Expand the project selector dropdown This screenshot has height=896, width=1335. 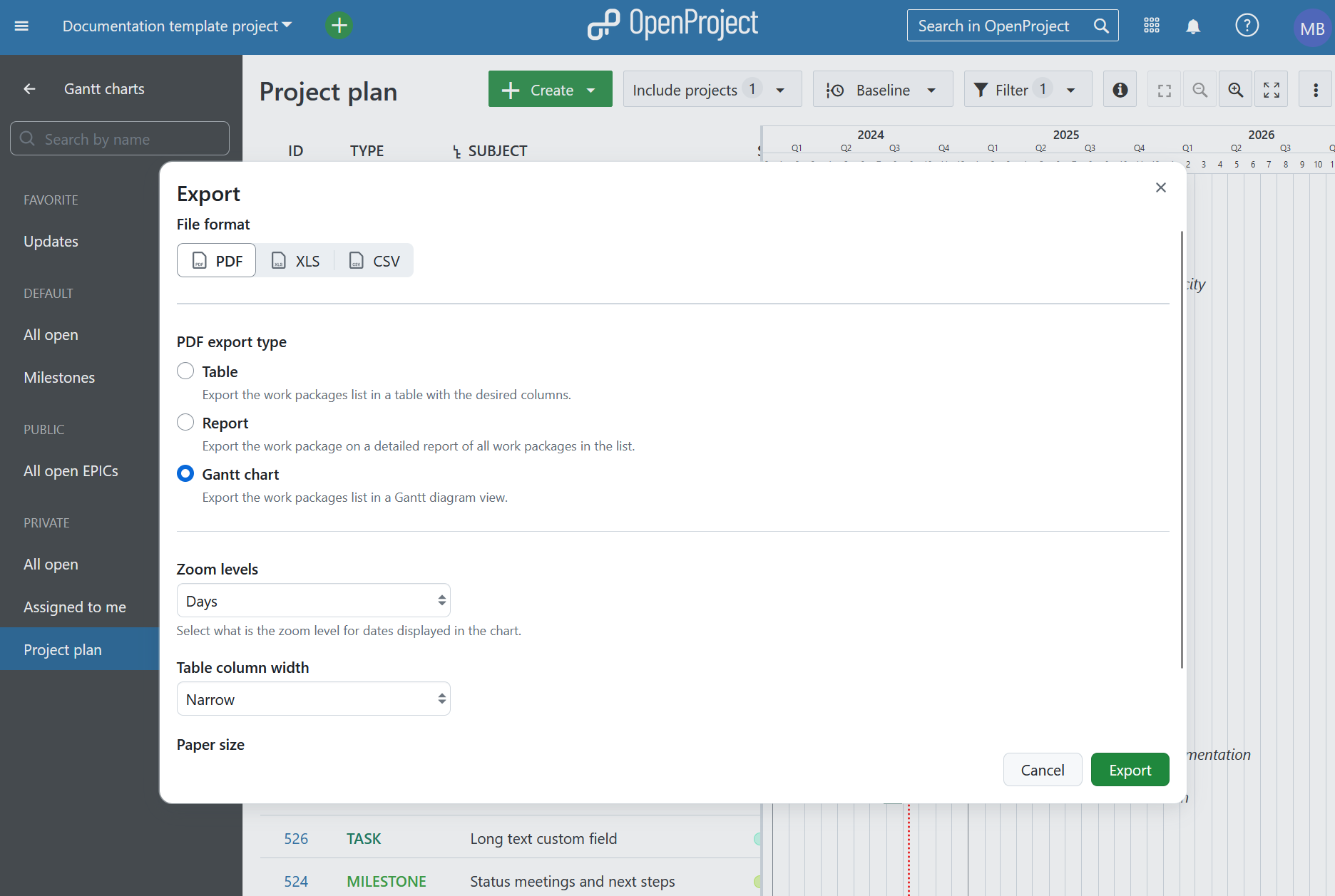pos(178,26)
